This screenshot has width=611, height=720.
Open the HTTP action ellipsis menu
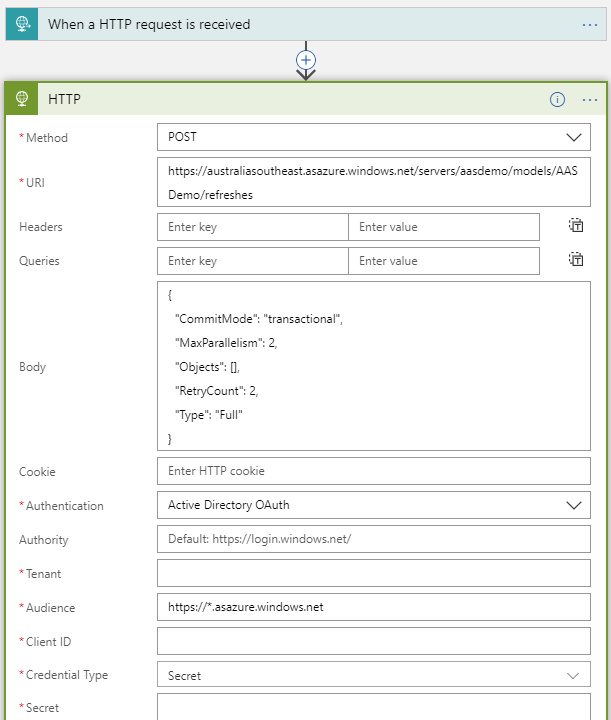coord(590,99)
